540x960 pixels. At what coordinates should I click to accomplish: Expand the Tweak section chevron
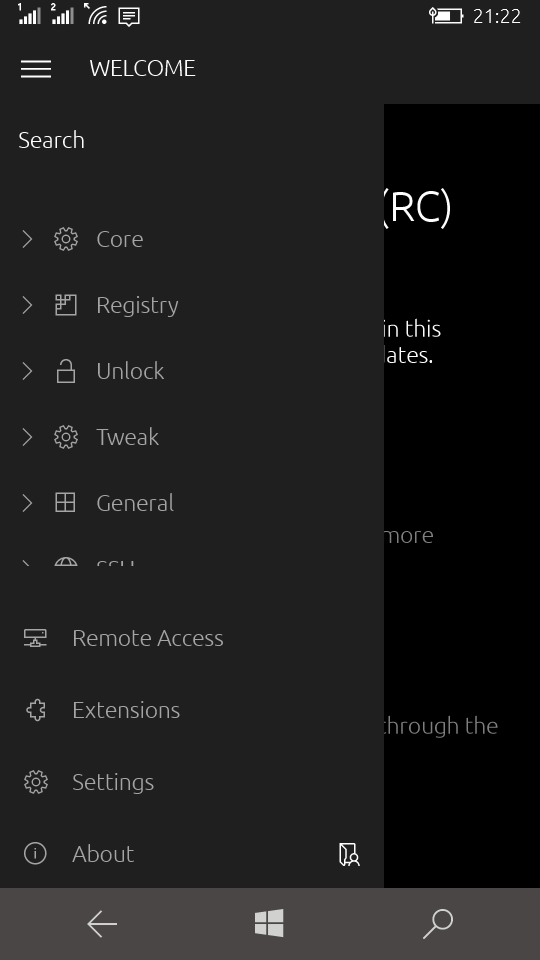coord(27,437)
